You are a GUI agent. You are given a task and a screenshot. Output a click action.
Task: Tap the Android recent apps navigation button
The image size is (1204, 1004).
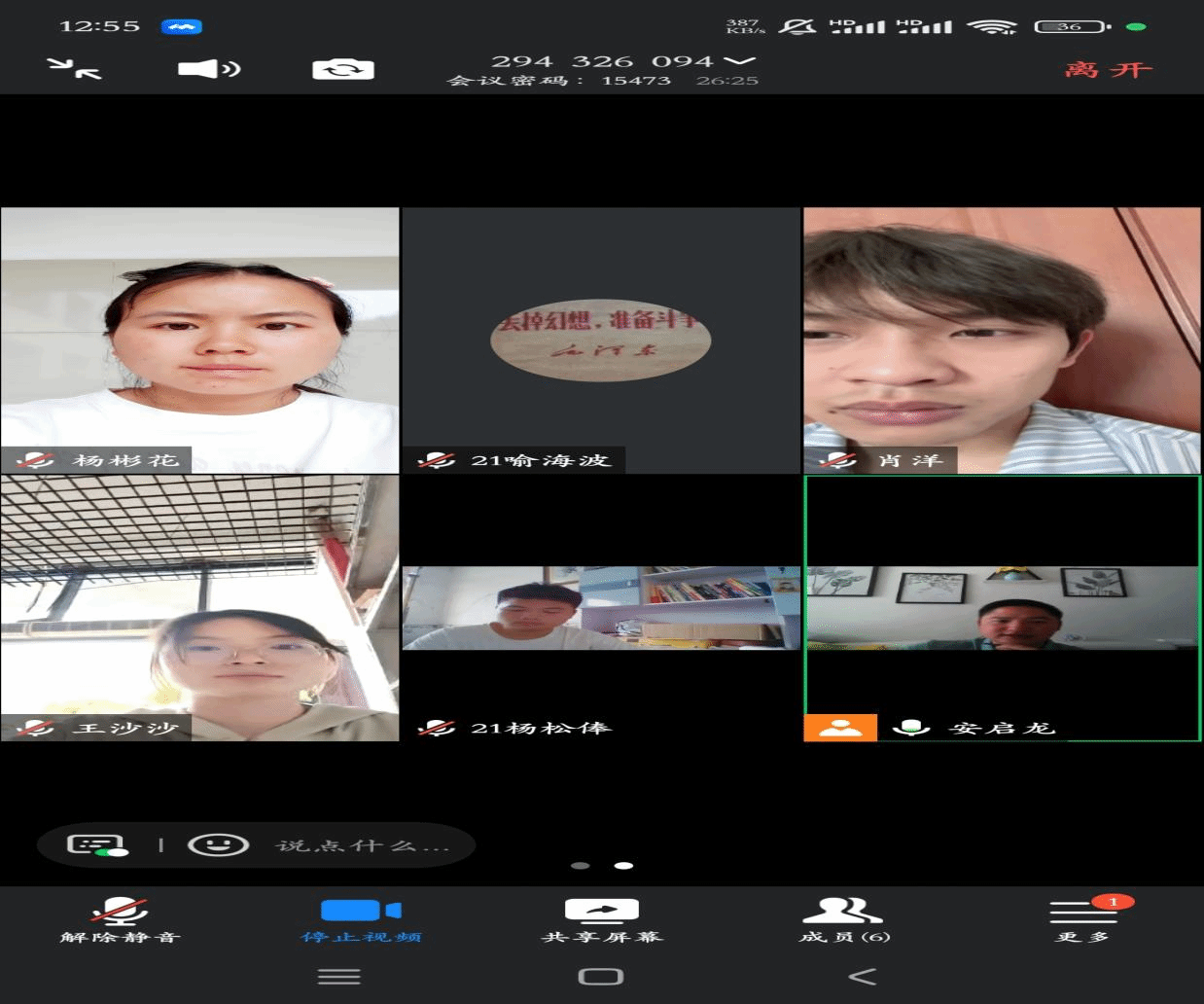(338, 976)
